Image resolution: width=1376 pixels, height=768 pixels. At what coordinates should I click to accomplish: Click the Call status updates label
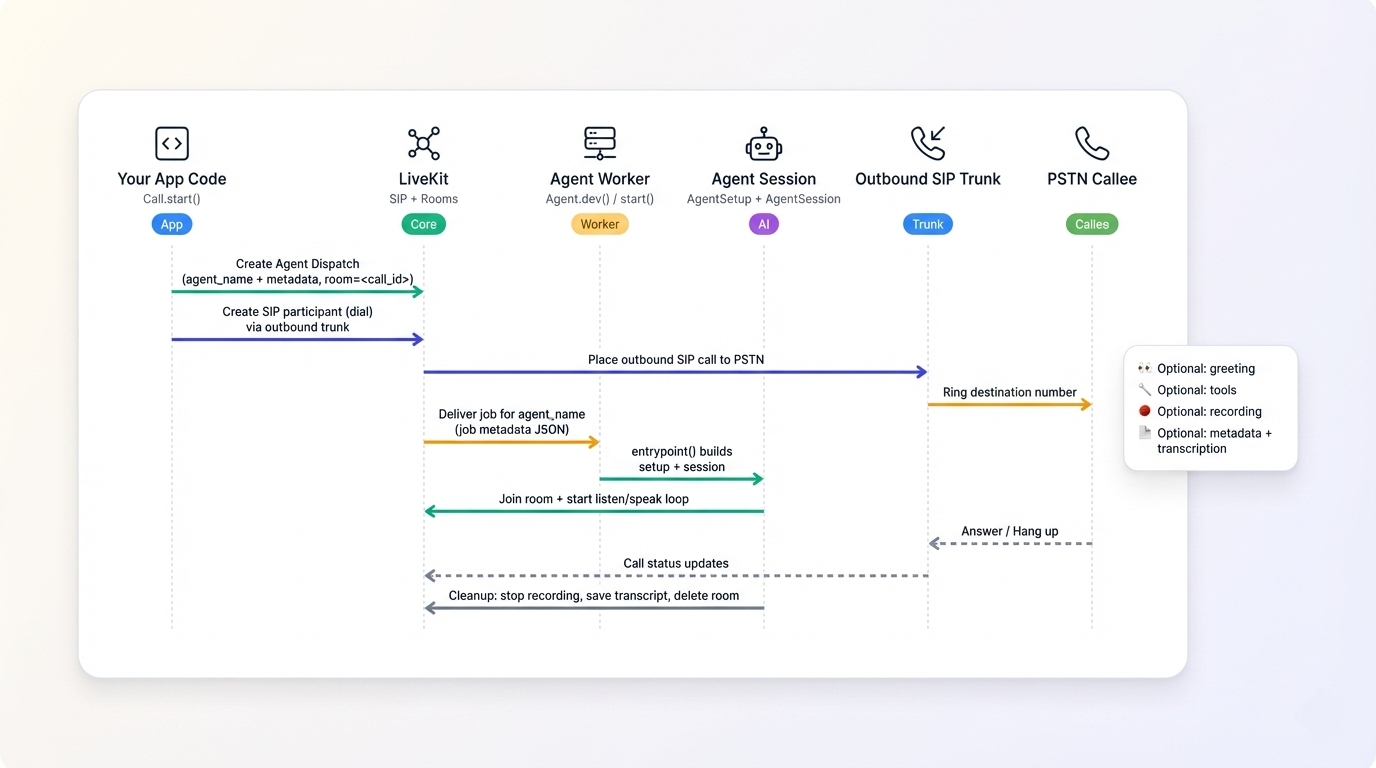(676, 563)
